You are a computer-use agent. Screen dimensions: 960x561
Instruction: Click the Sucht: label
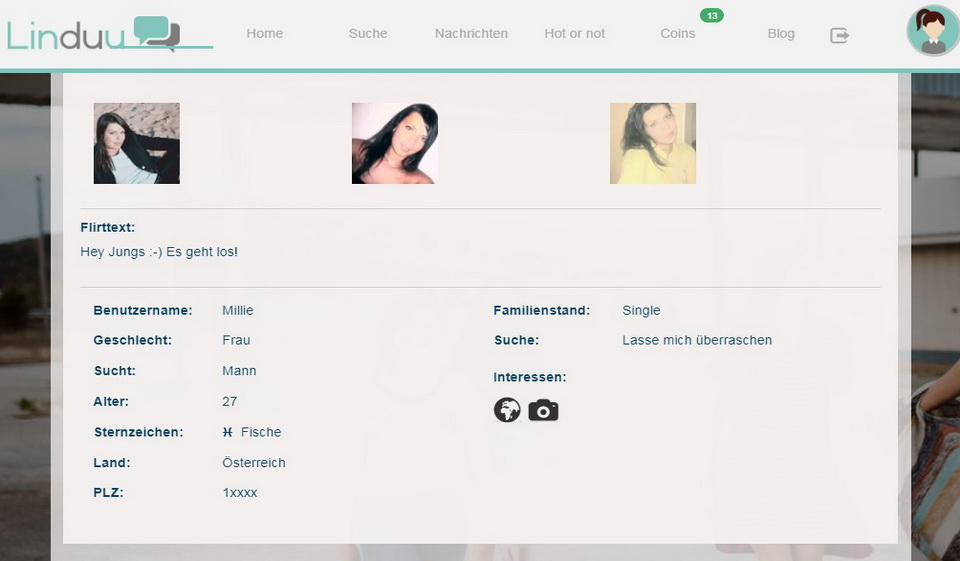point(114,371)
